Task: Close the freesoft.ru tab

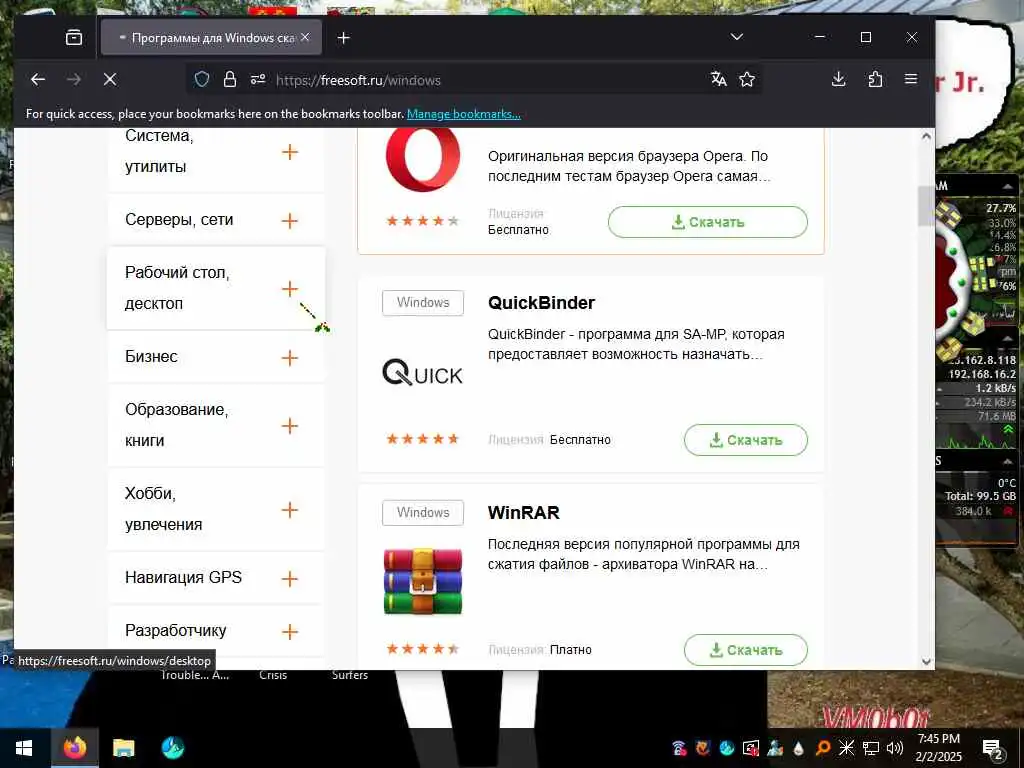Action: click(x=305, y=37)
